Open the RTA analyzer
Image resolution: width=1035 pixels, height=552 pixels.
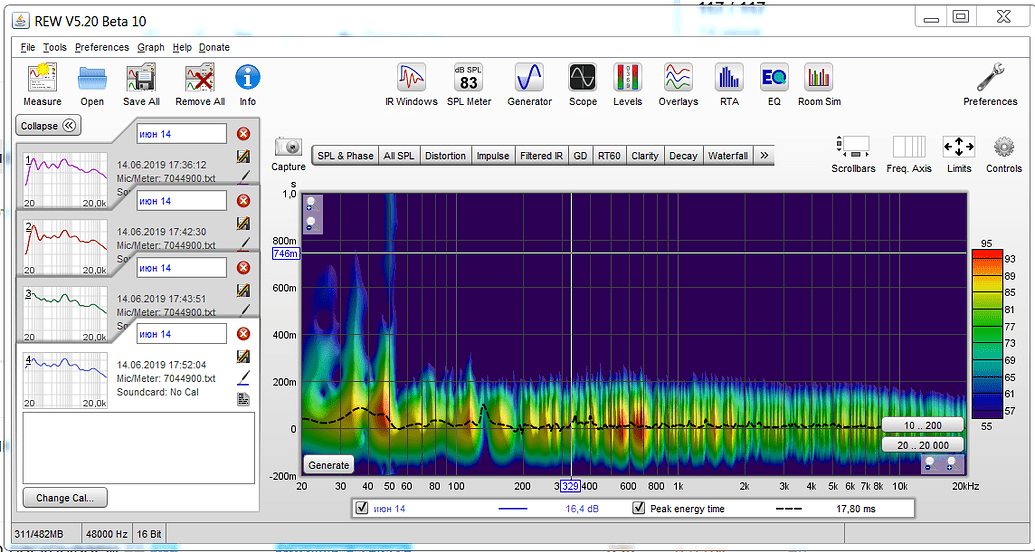click(729, 78)
